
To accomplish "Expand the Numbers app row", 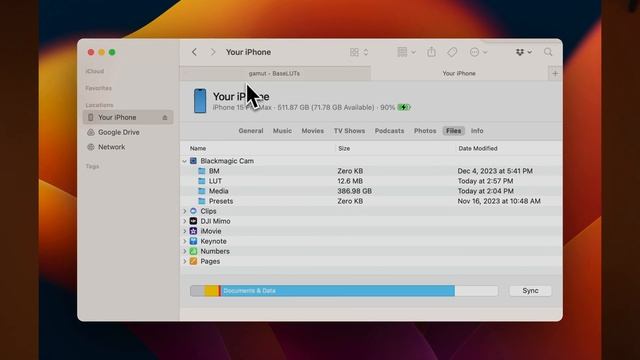I will [x=184, y=251].
